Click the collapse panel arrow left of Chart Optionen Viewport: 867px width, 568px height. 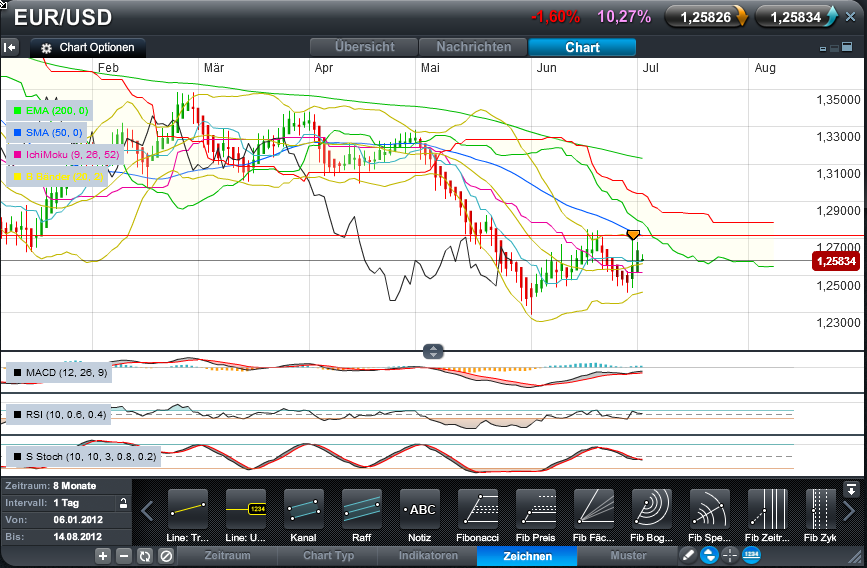pos(10,48)
